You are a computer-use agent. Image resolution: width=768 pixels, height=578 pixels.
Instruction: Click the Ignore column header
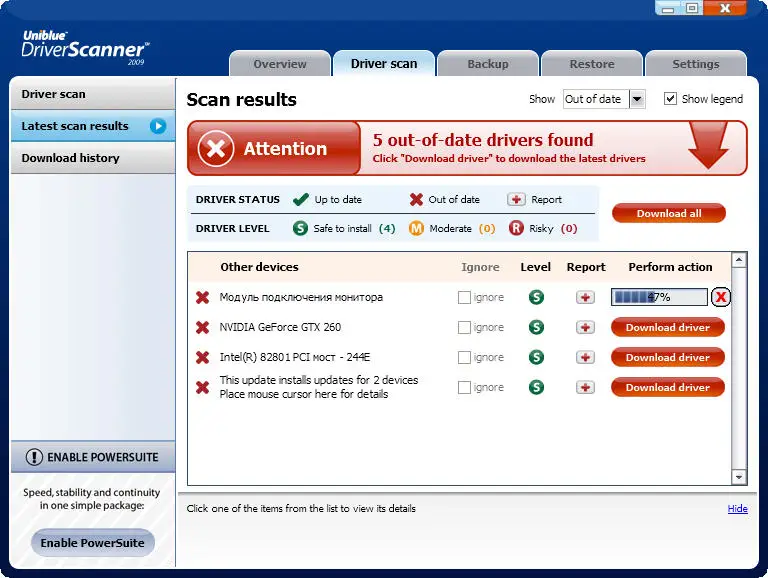480,267
